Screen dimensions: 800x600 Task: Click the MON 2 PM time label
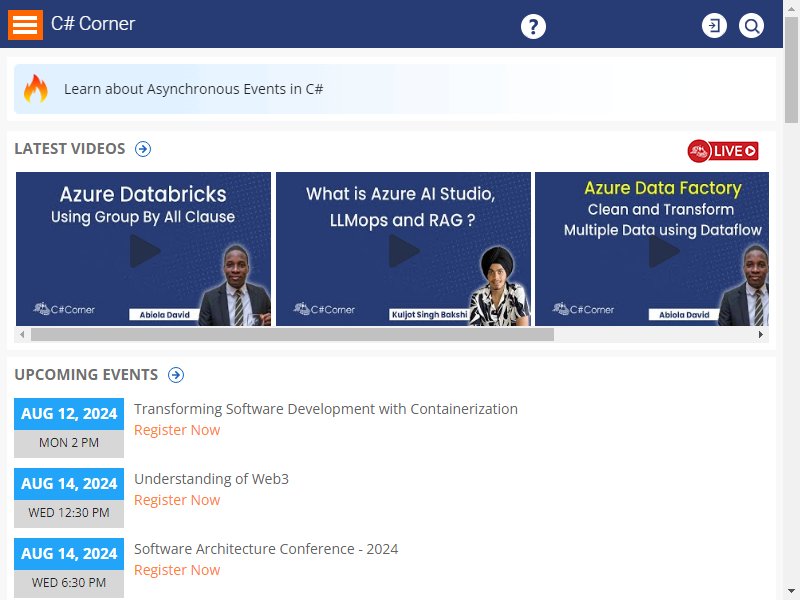point(69,443)
